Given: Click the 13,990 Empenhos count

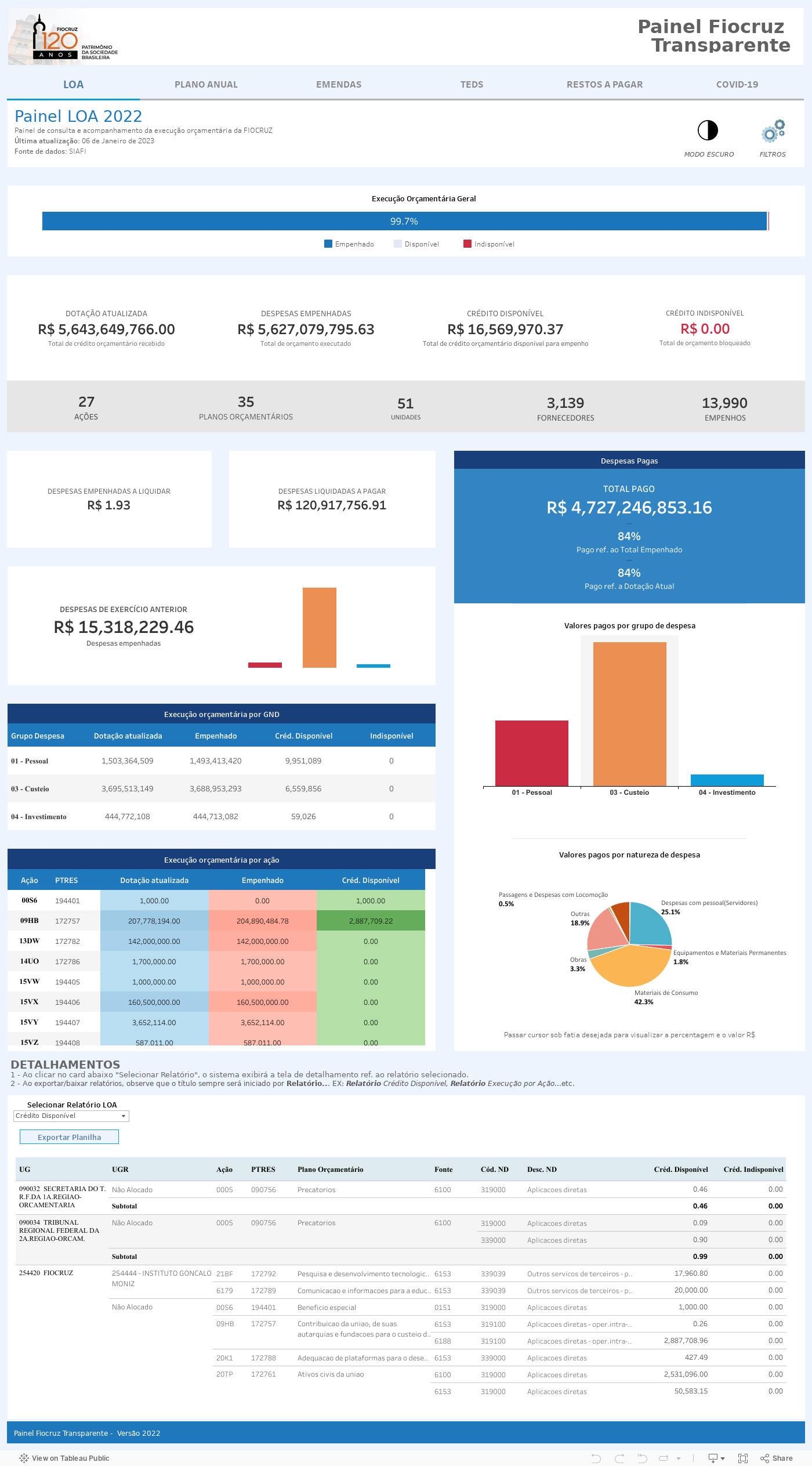Looking at the screenshot, I should 725,403.
